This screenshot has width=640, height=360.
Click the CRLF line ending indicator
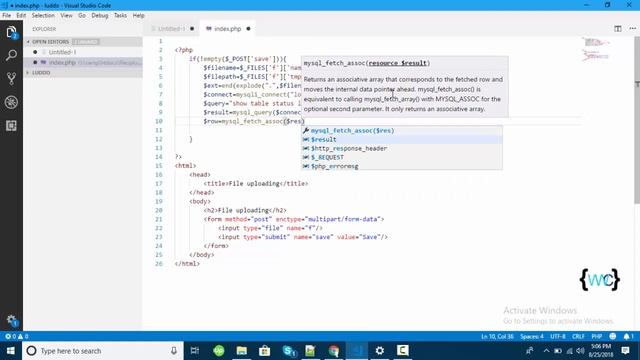point(578,336)
